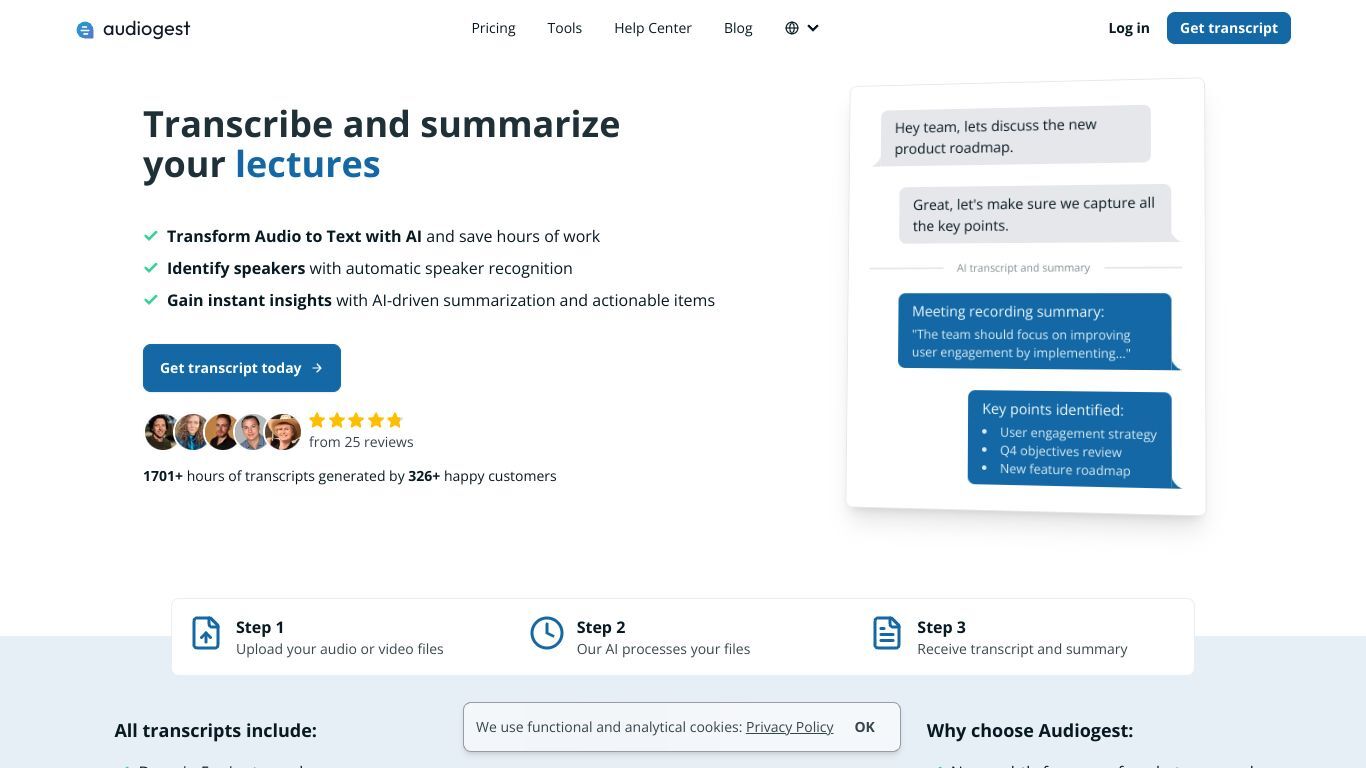Open the Privacy Policy link
The image size is (1366, 768).
click(790, 727)
